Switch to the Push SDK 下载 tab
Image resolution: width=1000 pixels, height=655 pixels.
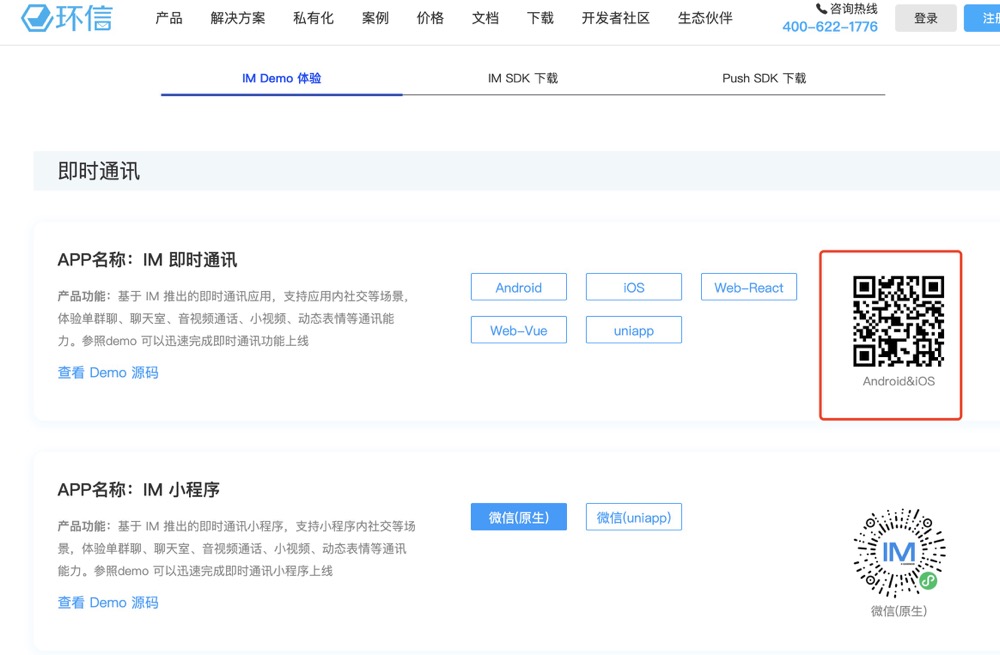click(764, 78)
